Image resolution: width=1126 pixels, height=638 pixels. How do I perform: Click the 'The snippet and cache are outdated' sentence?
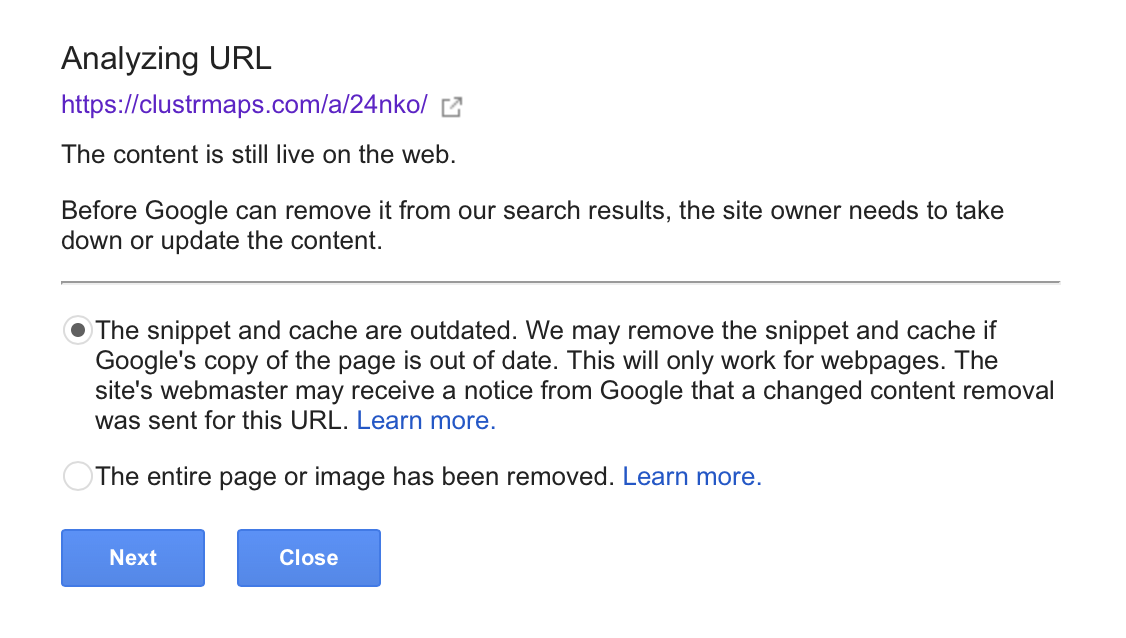[306, 330]
